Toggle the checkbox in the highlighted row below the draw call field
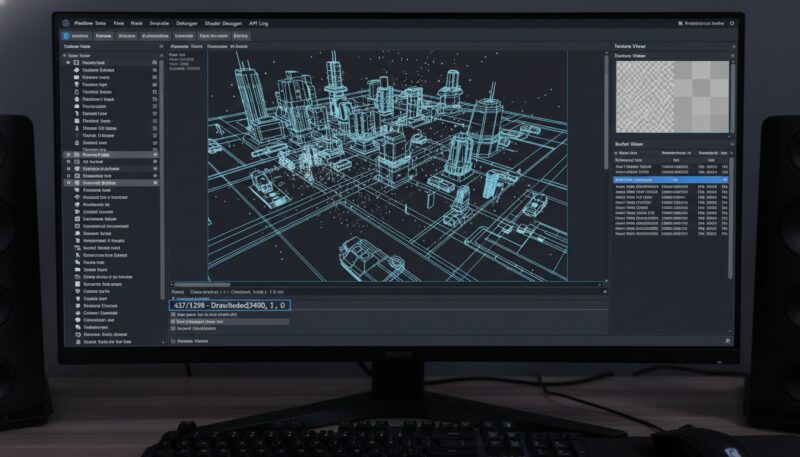The width and height of the screenshot is (800, 457). (x=177, y=321)
